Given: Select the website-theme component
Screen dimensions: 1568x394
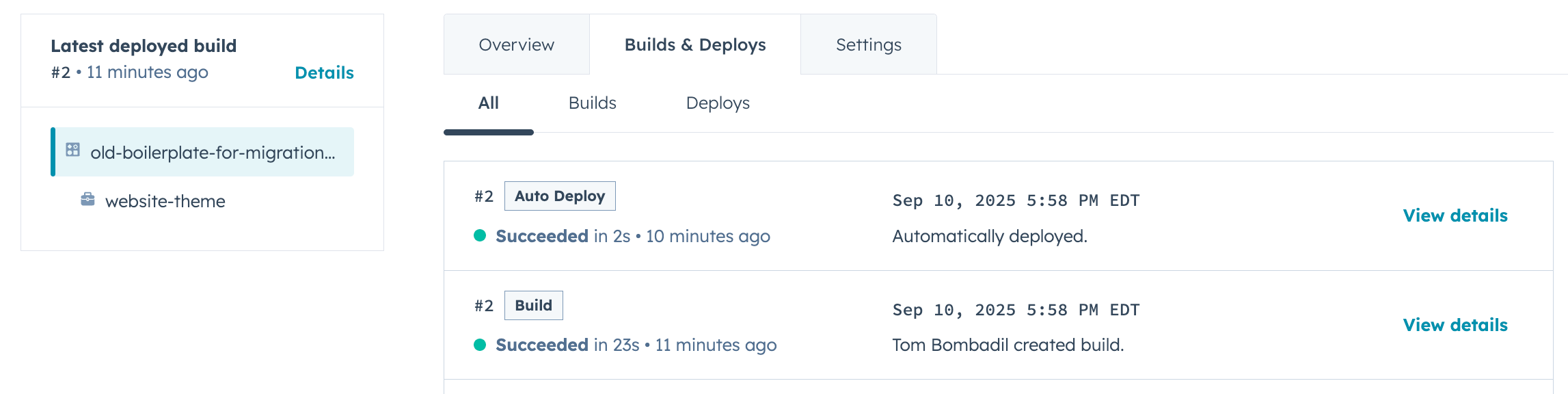Looking at the screenshot, I should [x=165, y=201].
